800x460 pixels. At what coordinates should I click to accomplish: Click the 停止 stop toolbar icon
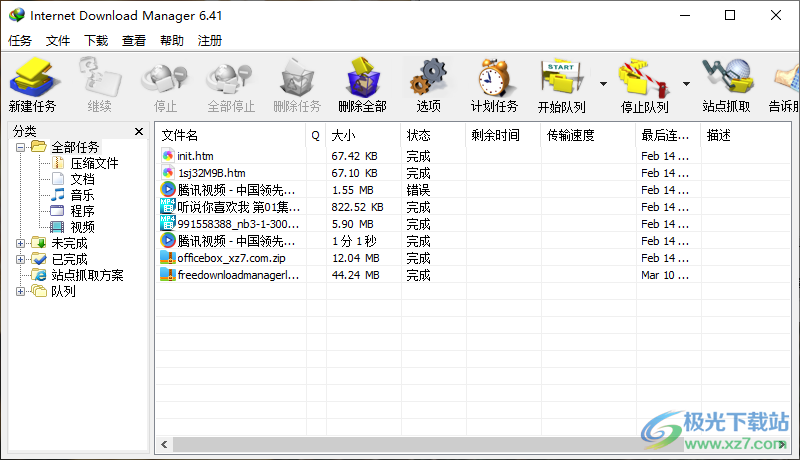(165, 79)
